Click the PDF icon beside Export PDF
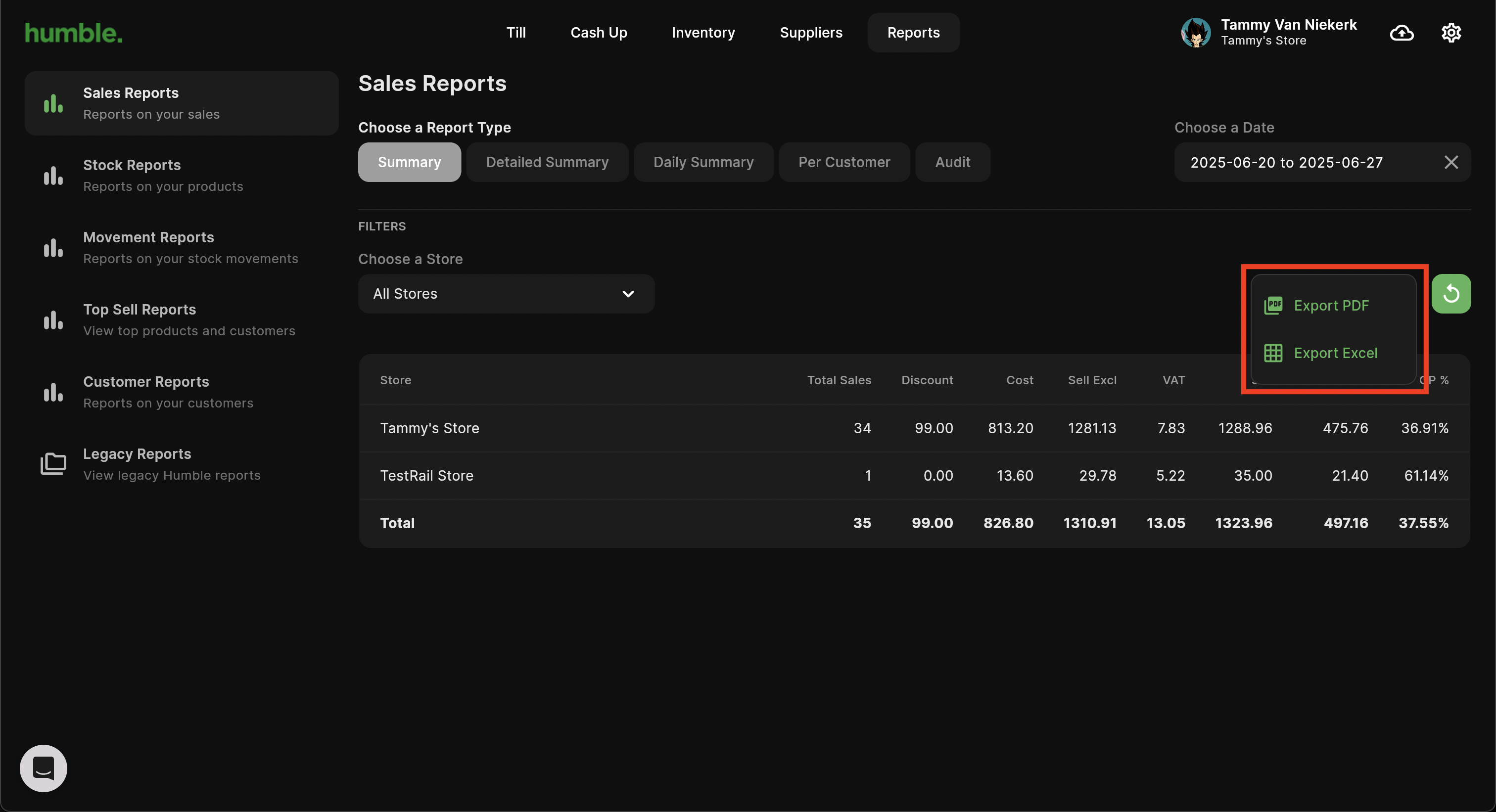Image resolution: width=1496 pixels, height=812 pixels. (1273, 305)
